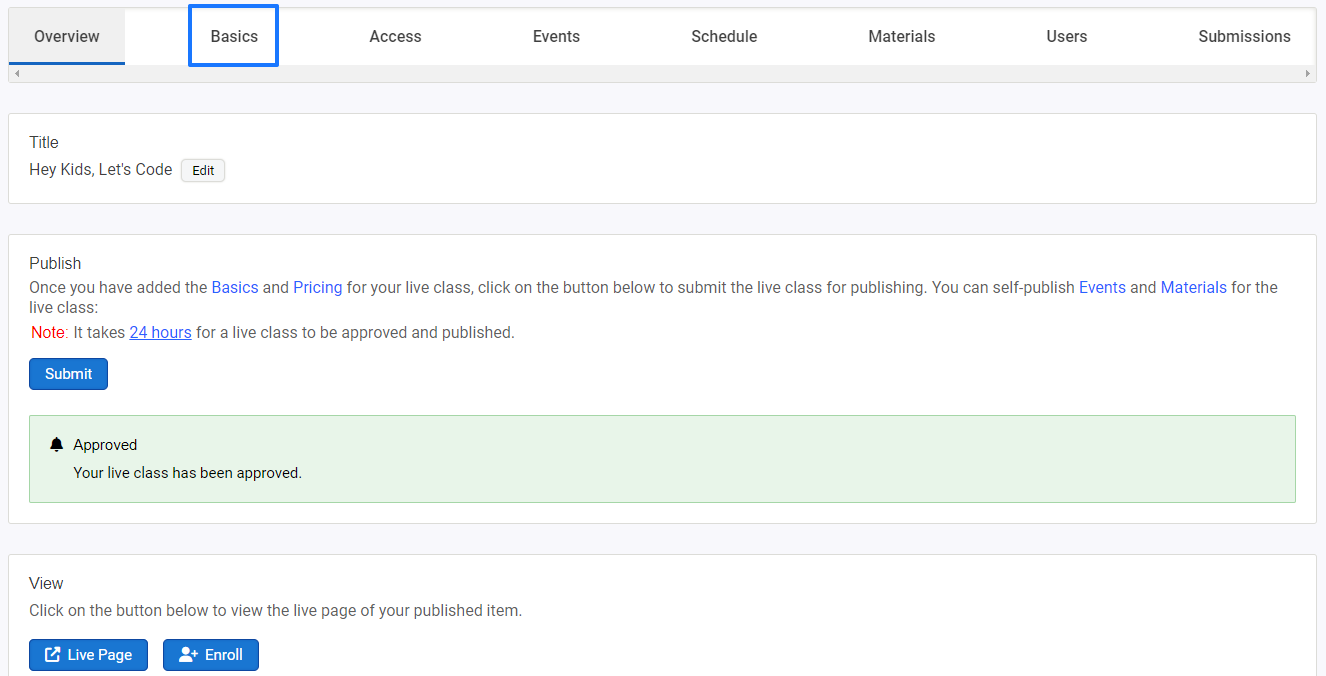
Task: Click the title text "Hey Kids, Let's Code"
Action: tap(101, 170)
